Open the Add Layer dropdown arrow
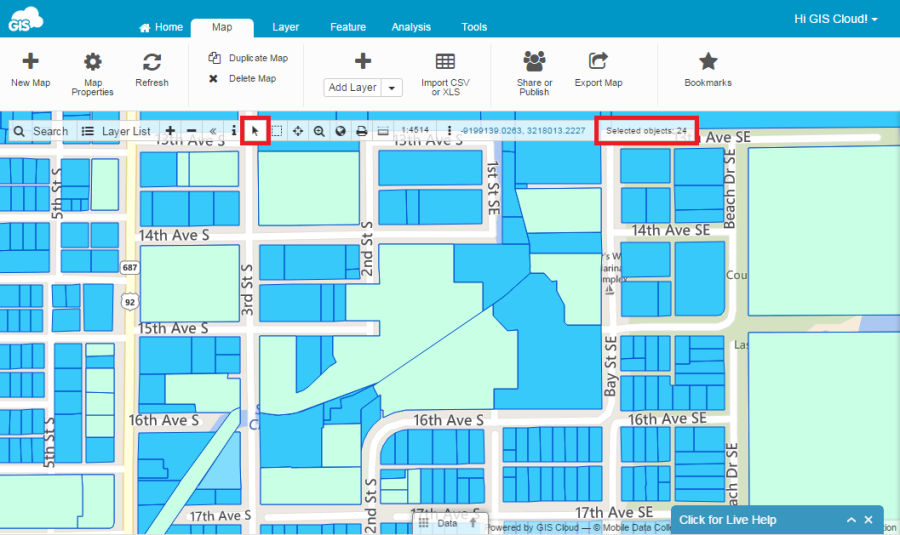Viewport: 900px width, 535px height. [393, 88]
